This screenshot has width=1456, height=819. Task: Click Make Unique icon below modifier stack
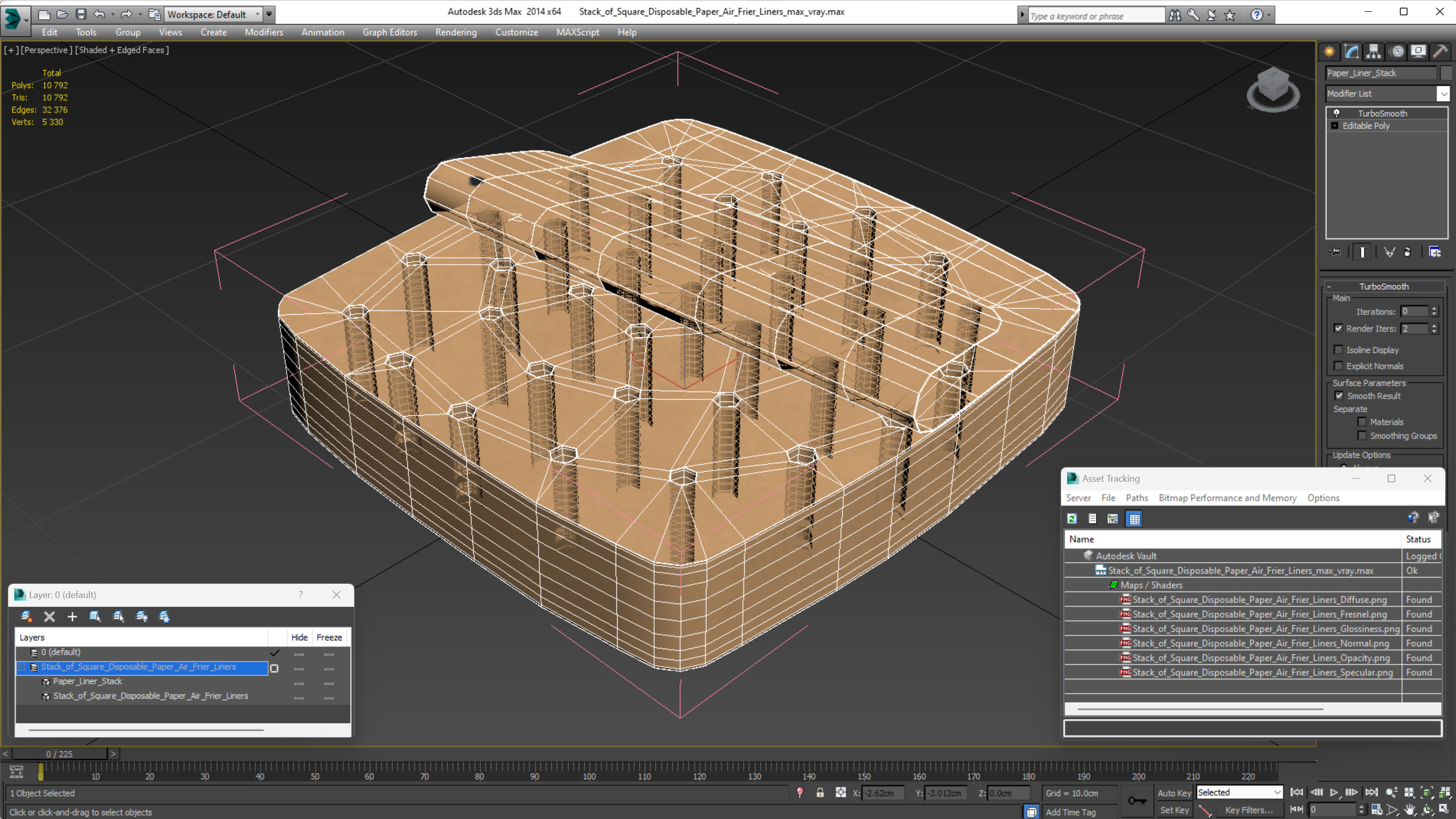pyautogui.click(x=1389, y=252)
